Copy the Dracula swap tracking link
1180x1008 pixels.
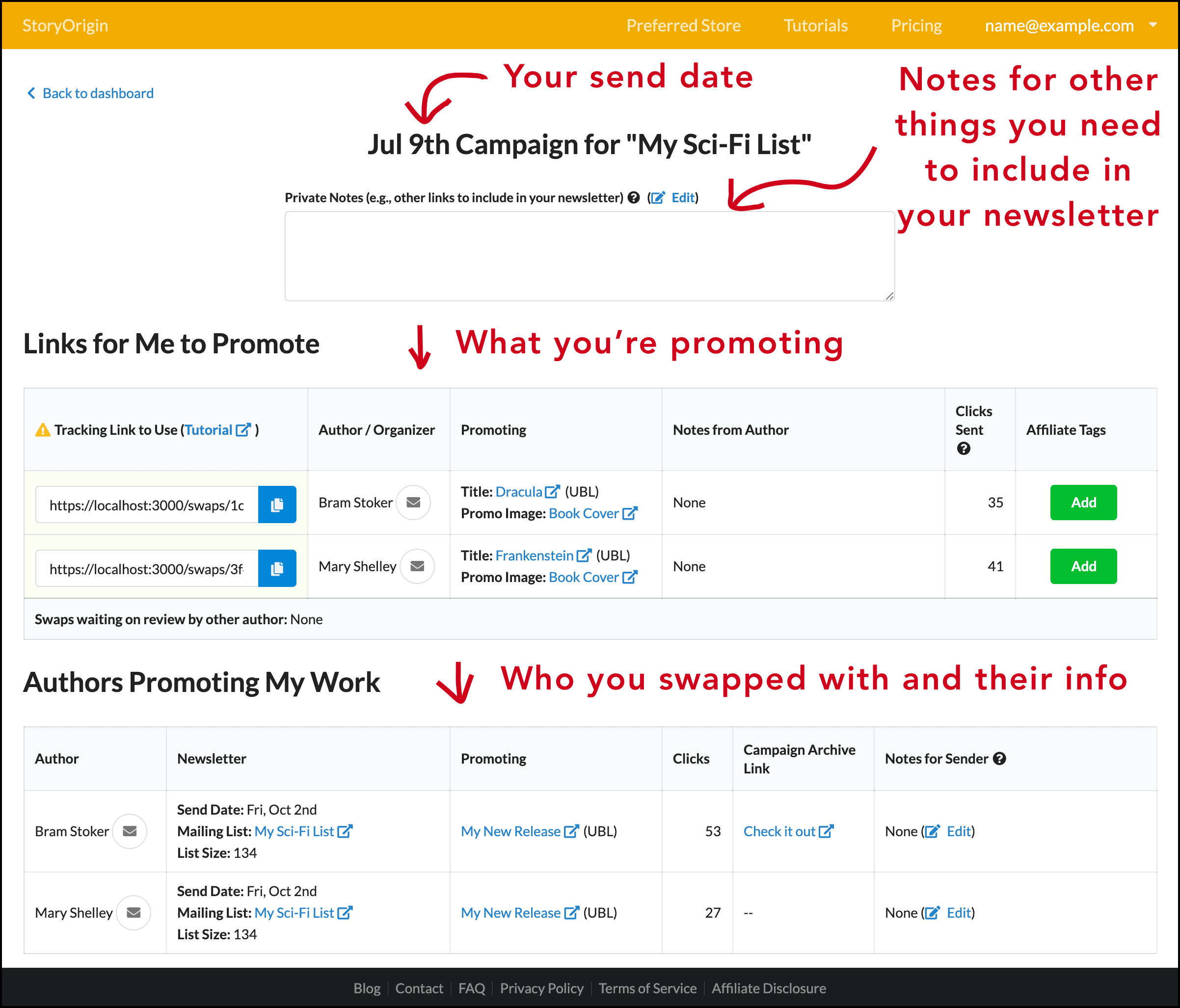click(x=277, y=504)
